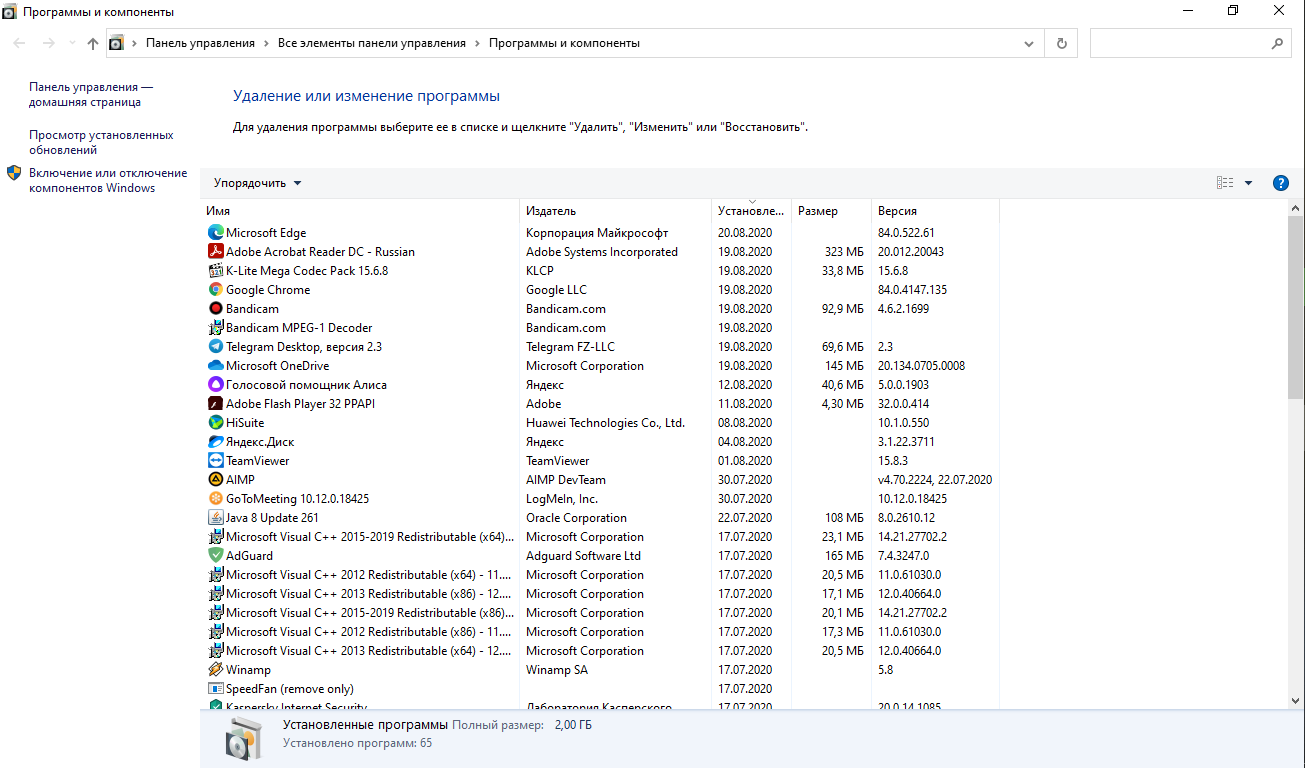Click the Google Chrome icon in list
1305x768 pixels.
tap(215, 290)
